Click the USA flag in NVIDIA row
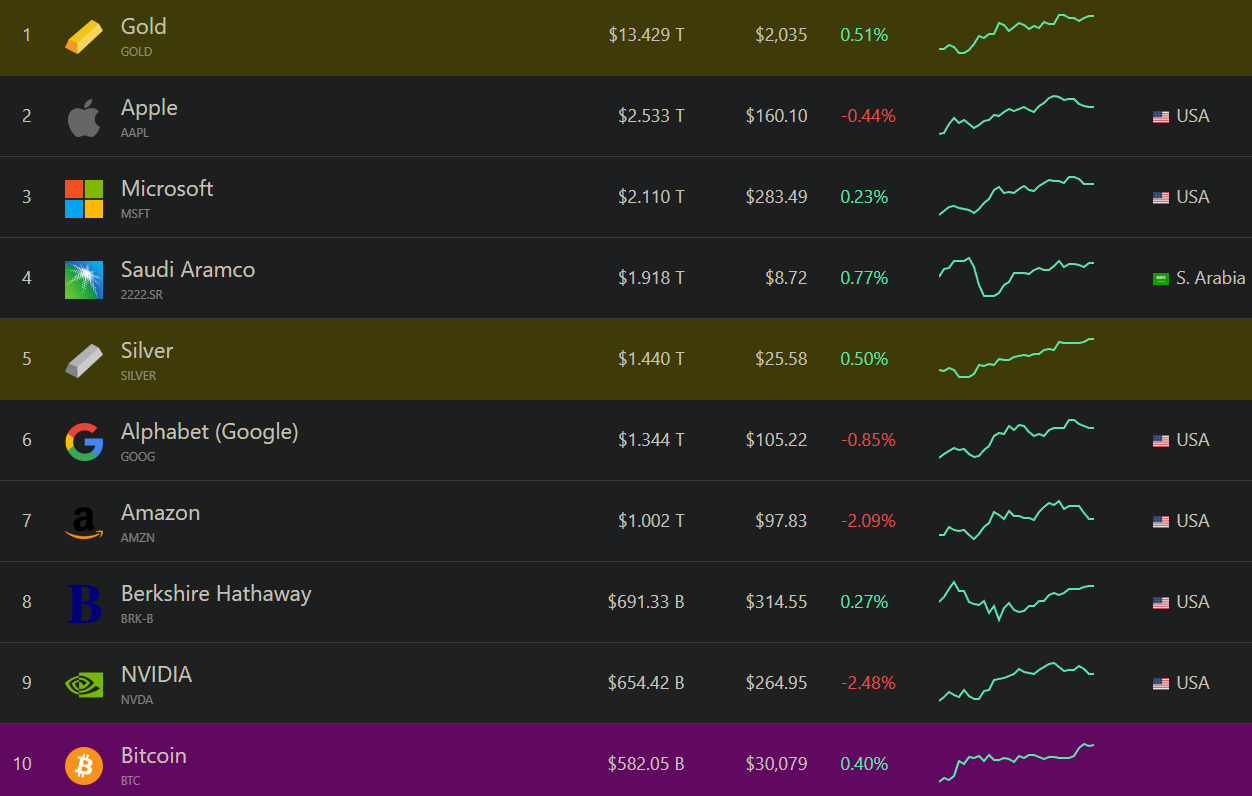This screenshot has width=1252, height=796. click(1161, 684)
